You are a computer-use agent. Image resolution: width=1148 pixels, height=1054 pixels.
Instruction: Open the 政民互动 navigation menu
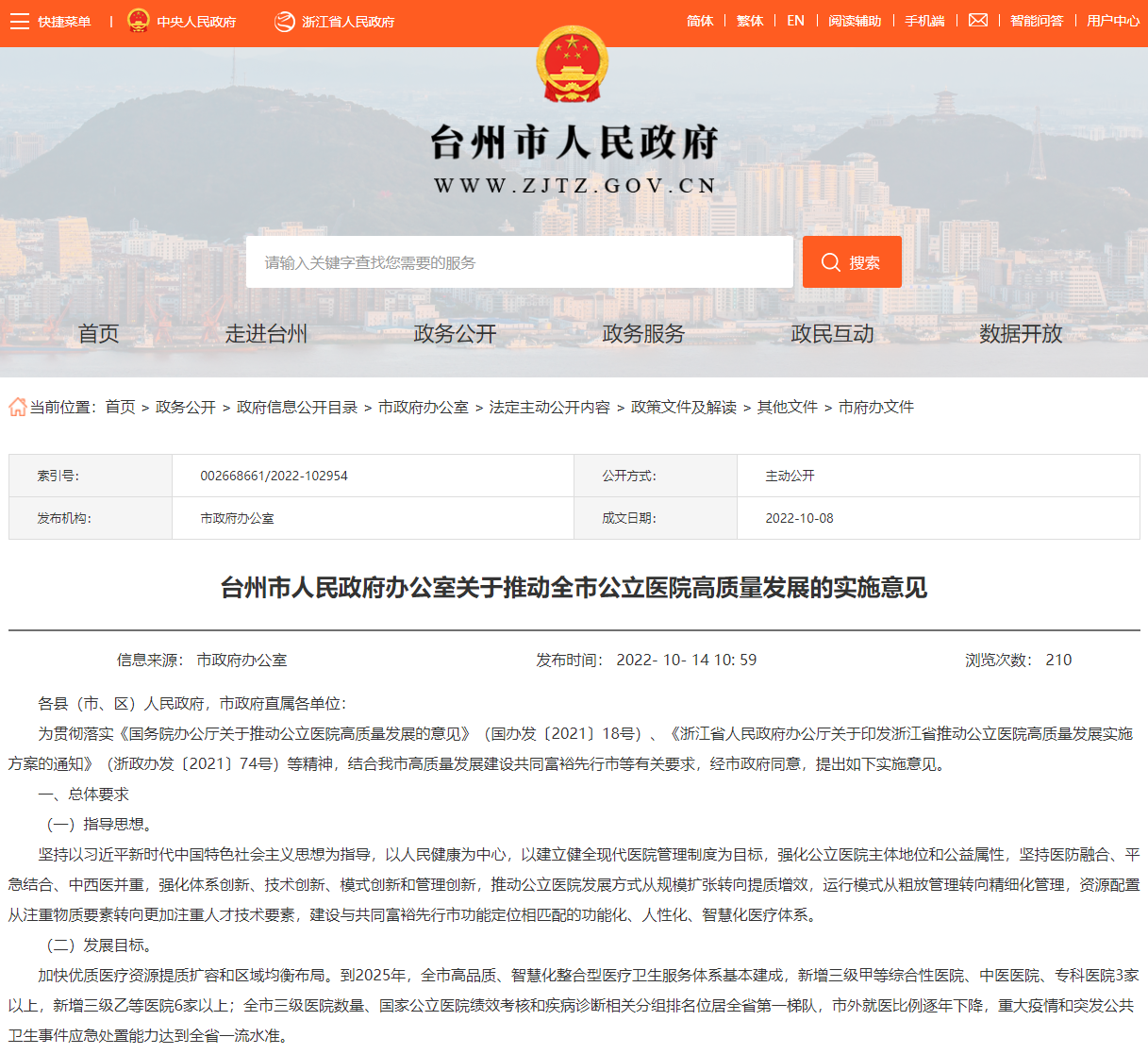(x=831, y=333)
